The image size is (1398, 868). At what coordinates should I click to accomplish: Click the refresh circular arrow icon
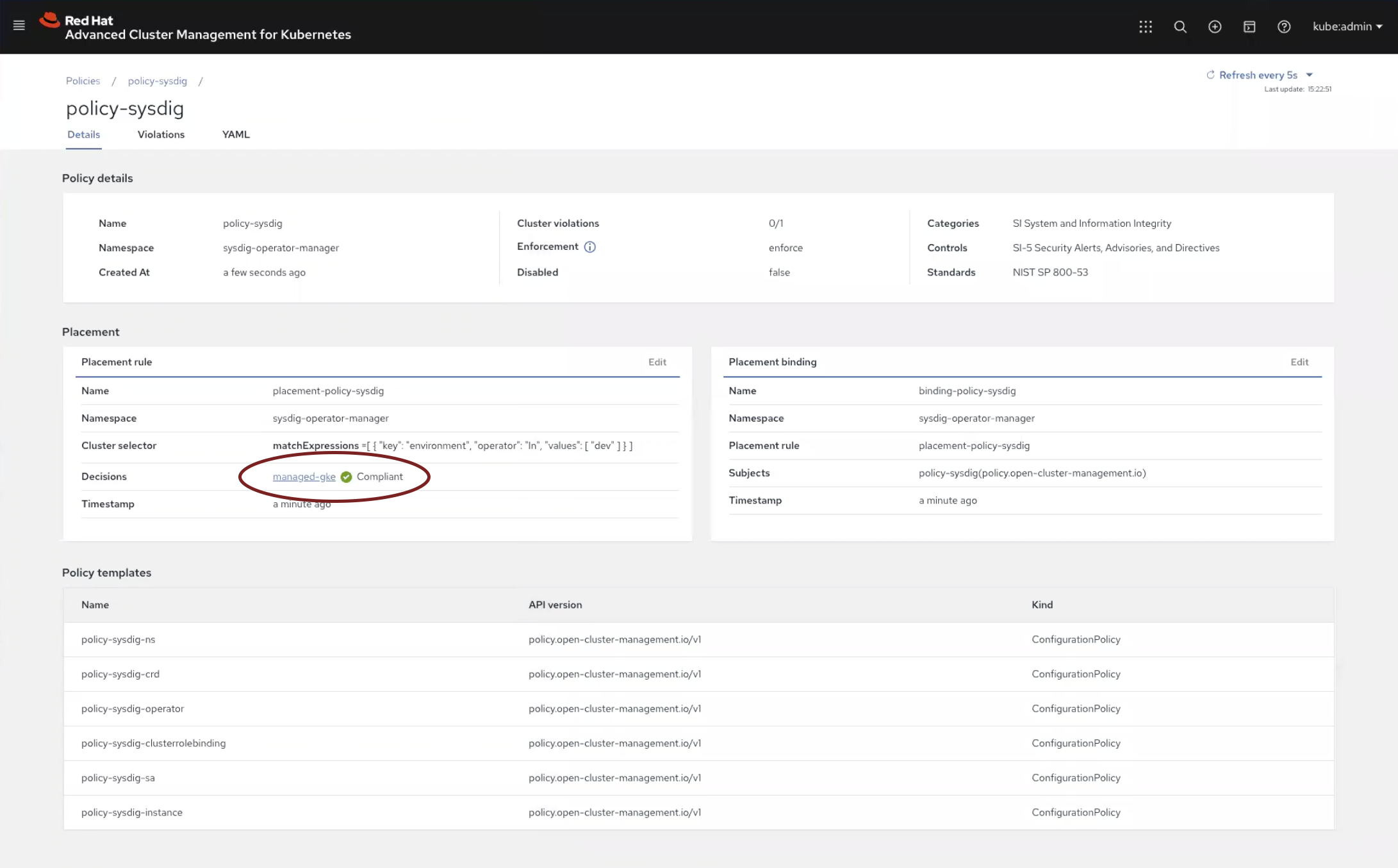[1210, 75]
